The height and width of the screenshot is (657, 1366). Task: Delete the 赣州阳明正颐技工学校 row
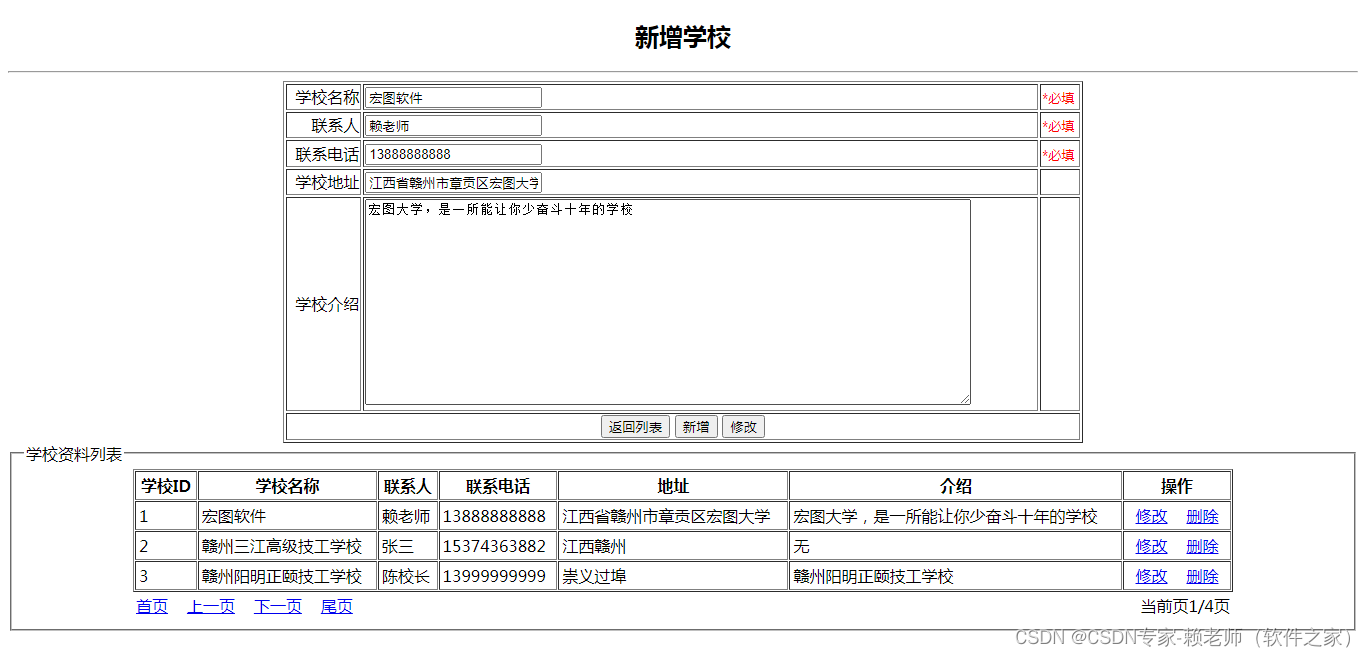1202,576
